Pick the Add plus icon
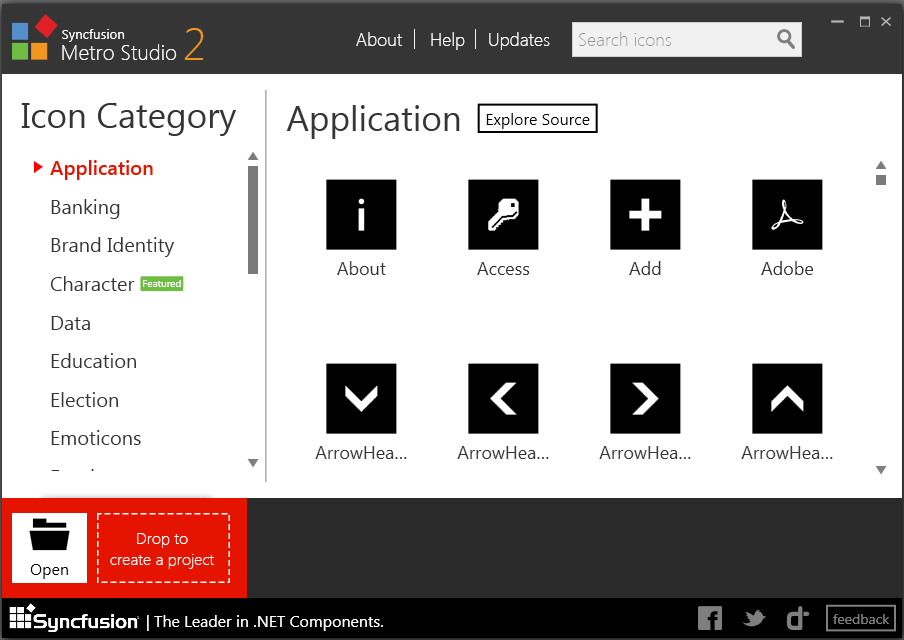The width and height of the screenshot is (904, 640). click(x=645, y=214)
